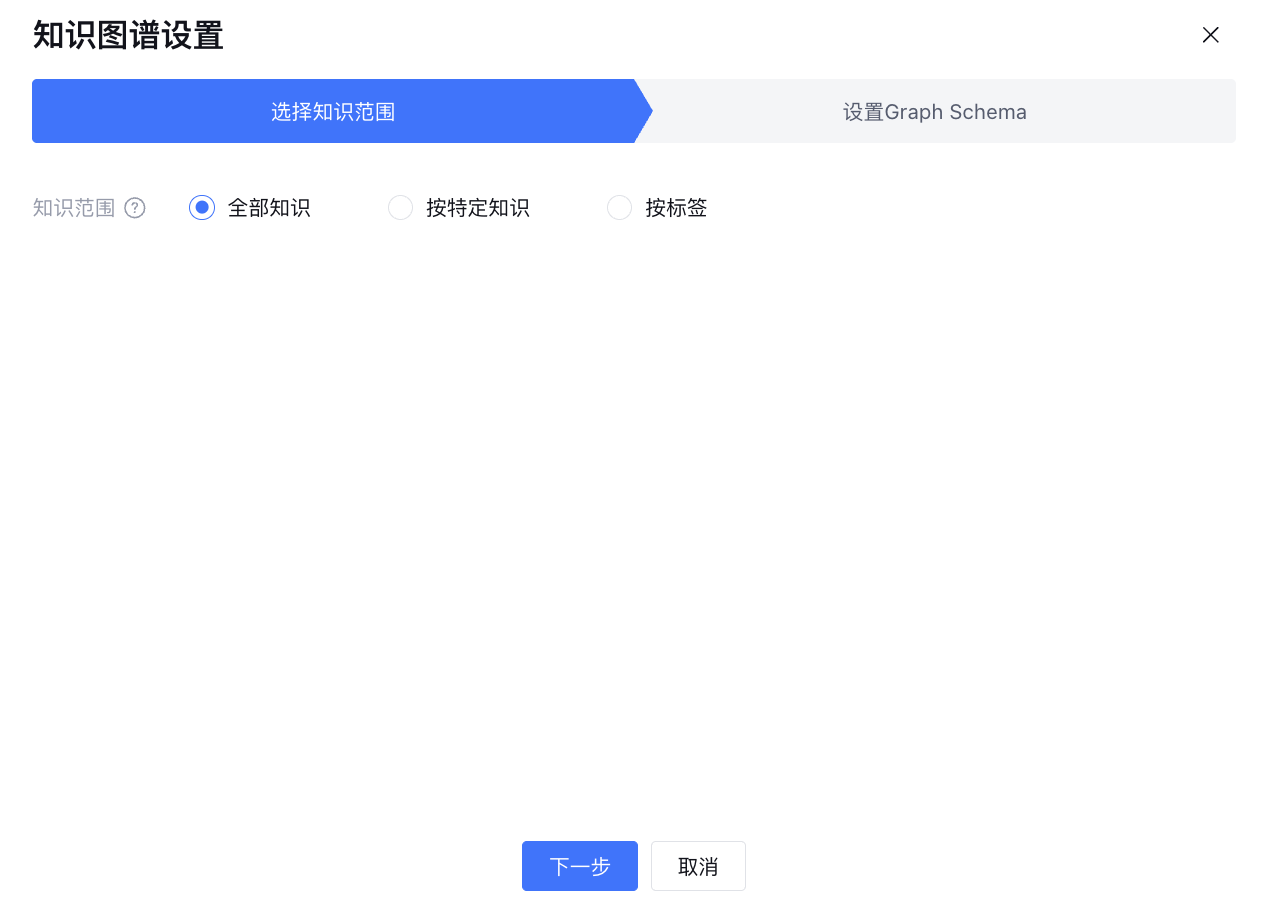
Task: Click the 知识范围 field label
Action: tap(74, 208)
